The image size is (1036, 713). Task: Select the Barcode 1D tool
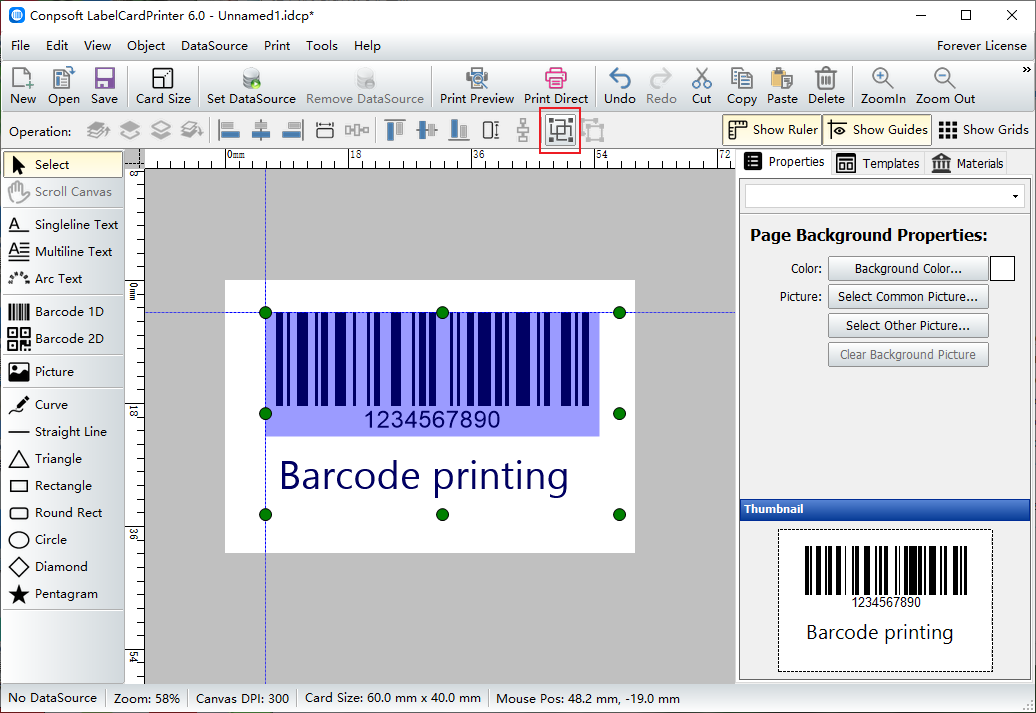tap(63, 311)
